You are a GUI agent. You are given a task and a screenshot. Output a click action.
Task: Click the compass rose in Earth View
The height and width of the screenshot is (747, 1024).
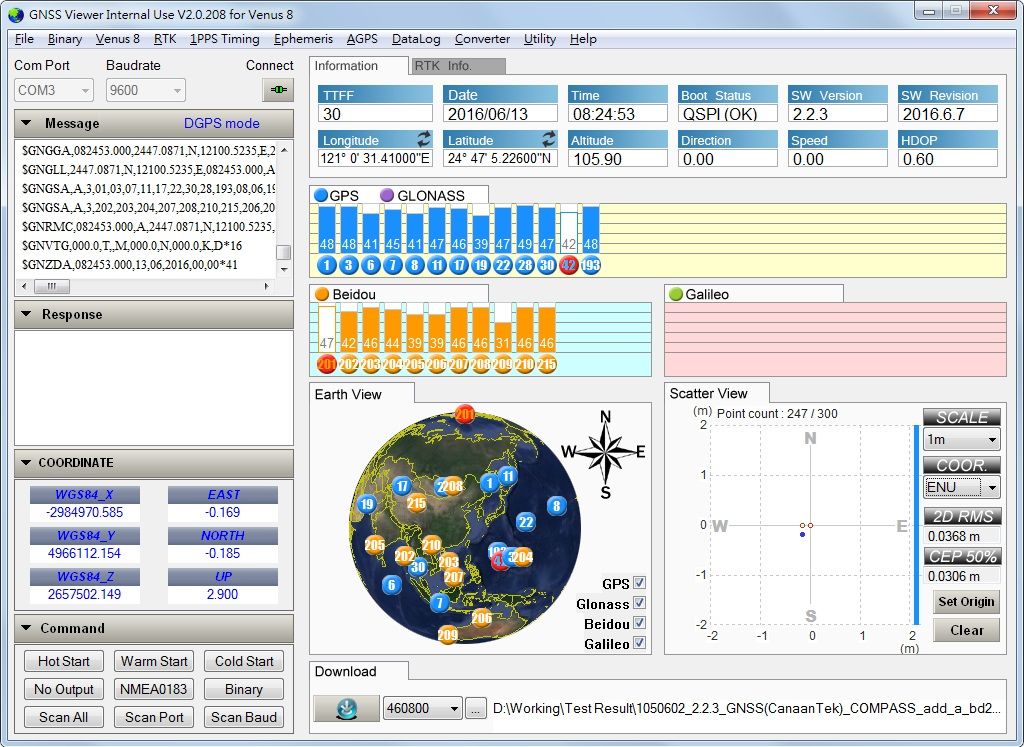[605, 451]
